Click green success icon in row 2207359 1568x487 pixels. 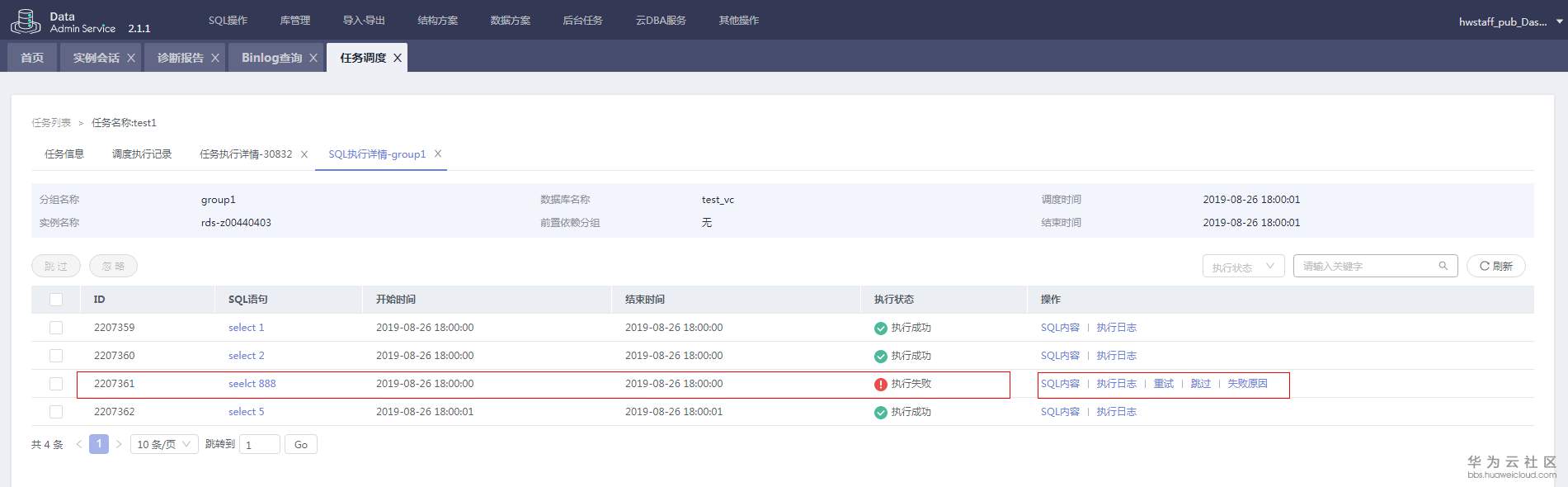881,328
